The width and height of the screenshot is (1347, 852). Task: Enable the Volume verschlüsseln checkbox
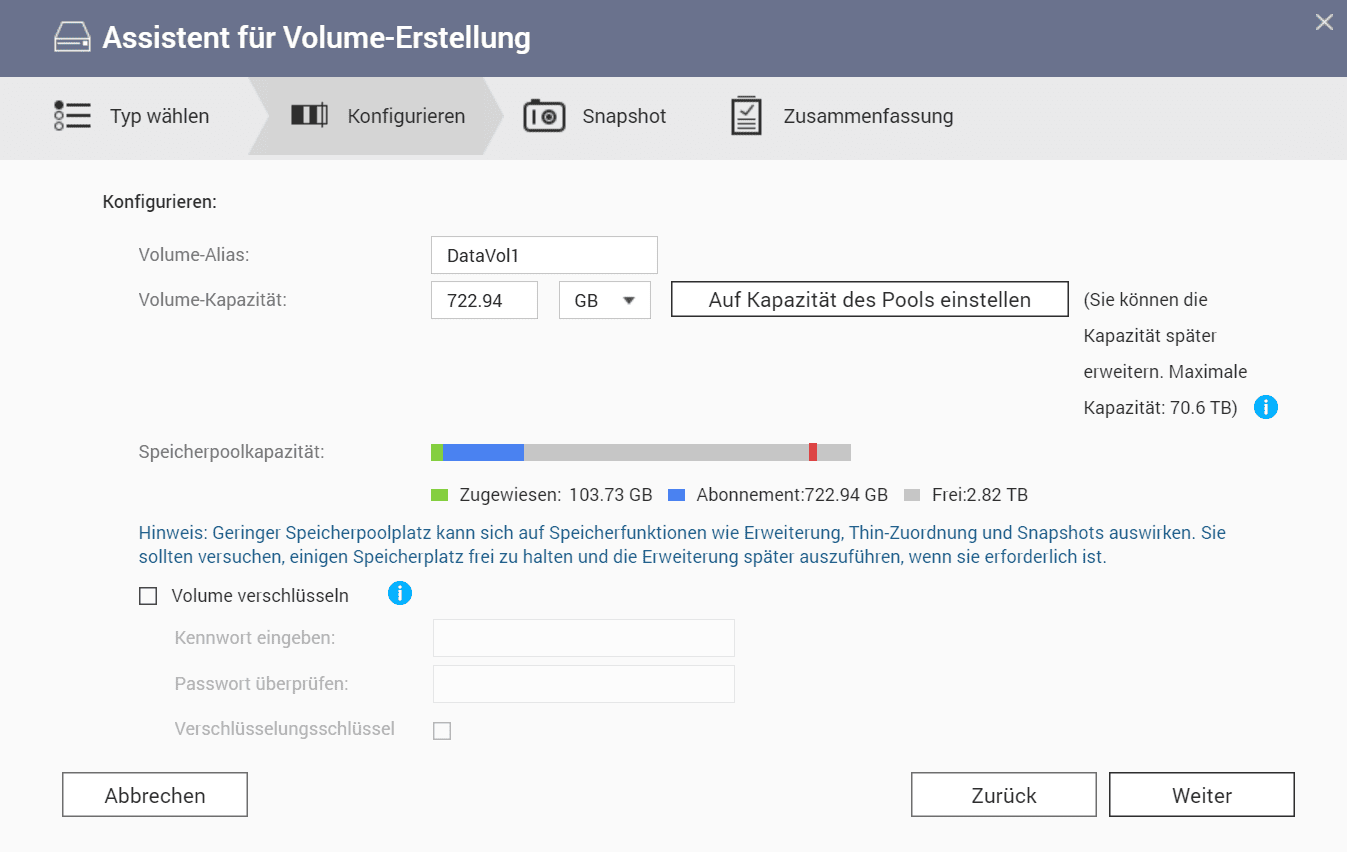148,596
